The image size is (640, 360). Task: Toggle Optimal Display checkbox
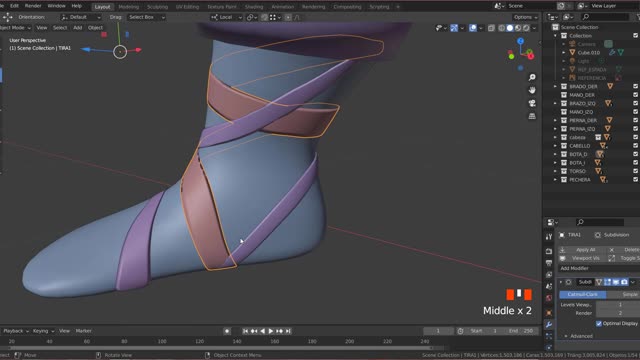click(x=599, y=323)
